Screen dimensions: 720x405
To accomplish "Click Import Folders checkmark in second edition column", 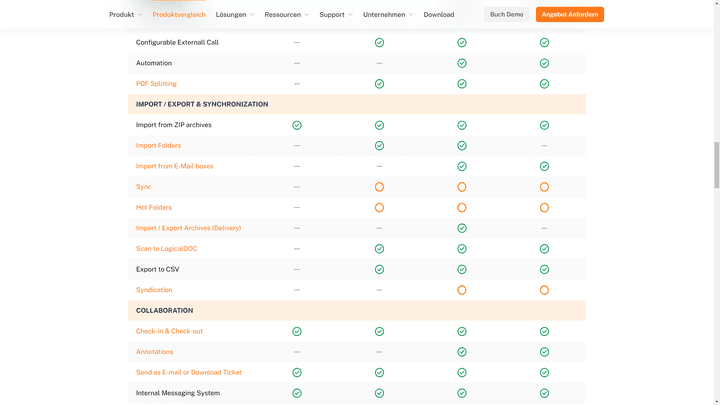I will [379, 146].
